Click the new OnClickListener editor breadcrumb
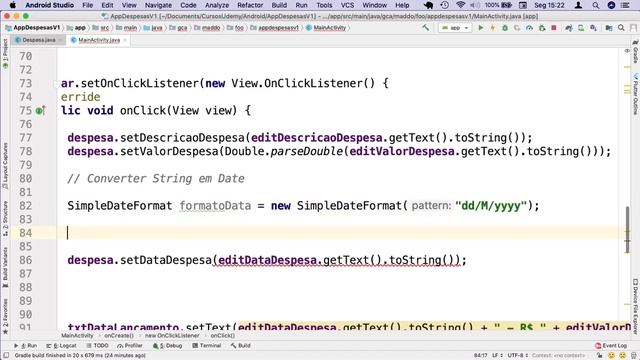The image size is (640, 360). click(172, 336)
